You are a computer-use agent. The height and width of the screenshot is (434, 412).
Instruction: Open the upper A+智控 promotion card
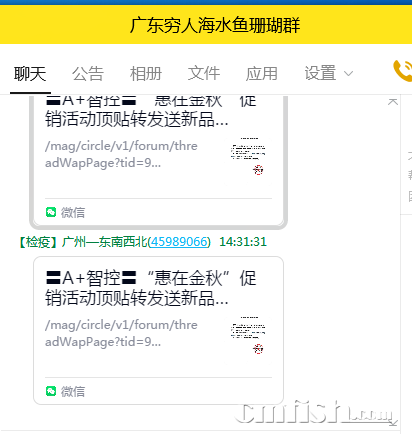click(x=158, y=160)
